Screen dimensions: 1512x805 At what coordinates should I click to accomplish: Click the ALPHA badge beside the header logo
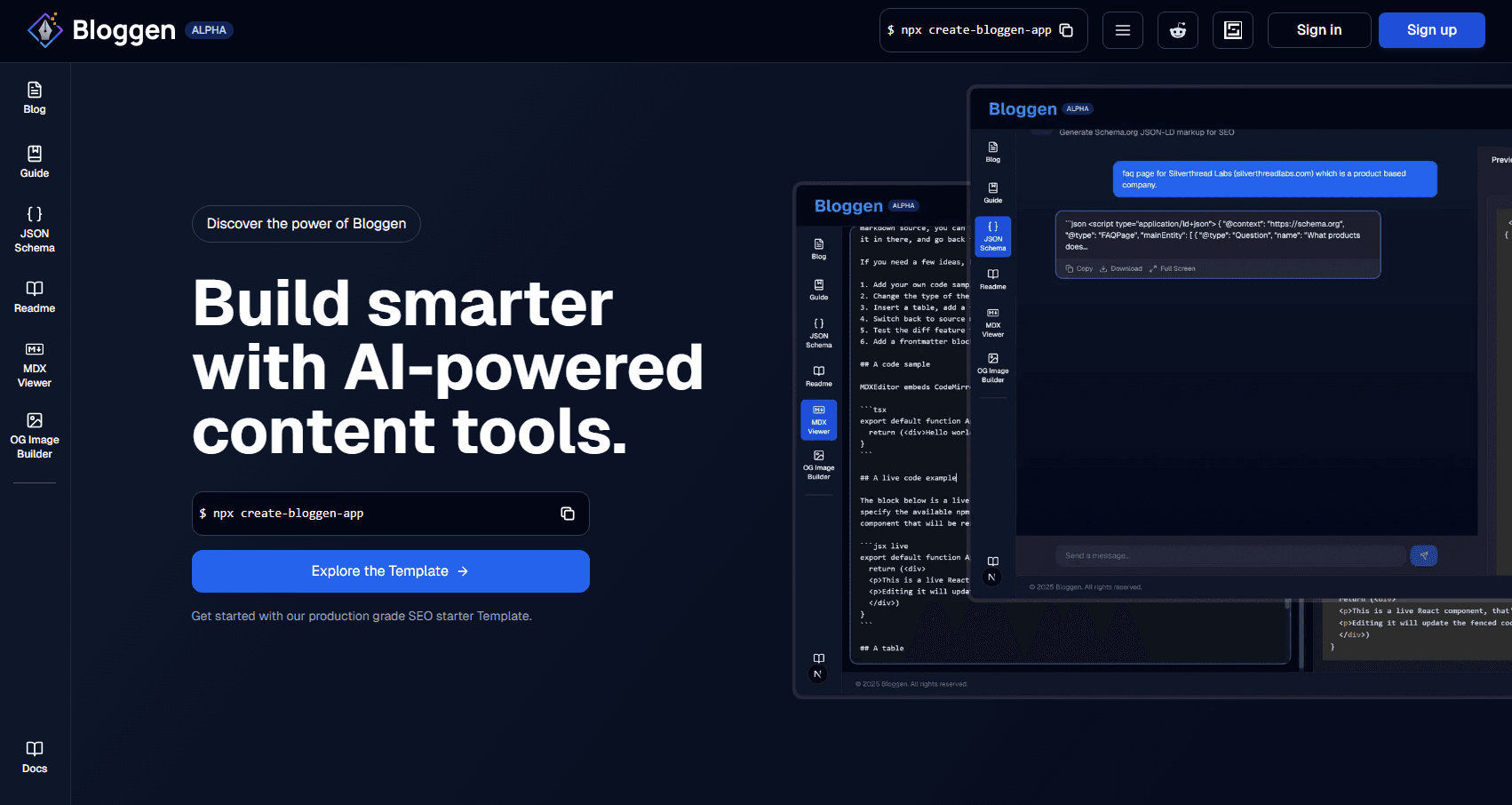(209, 30)
